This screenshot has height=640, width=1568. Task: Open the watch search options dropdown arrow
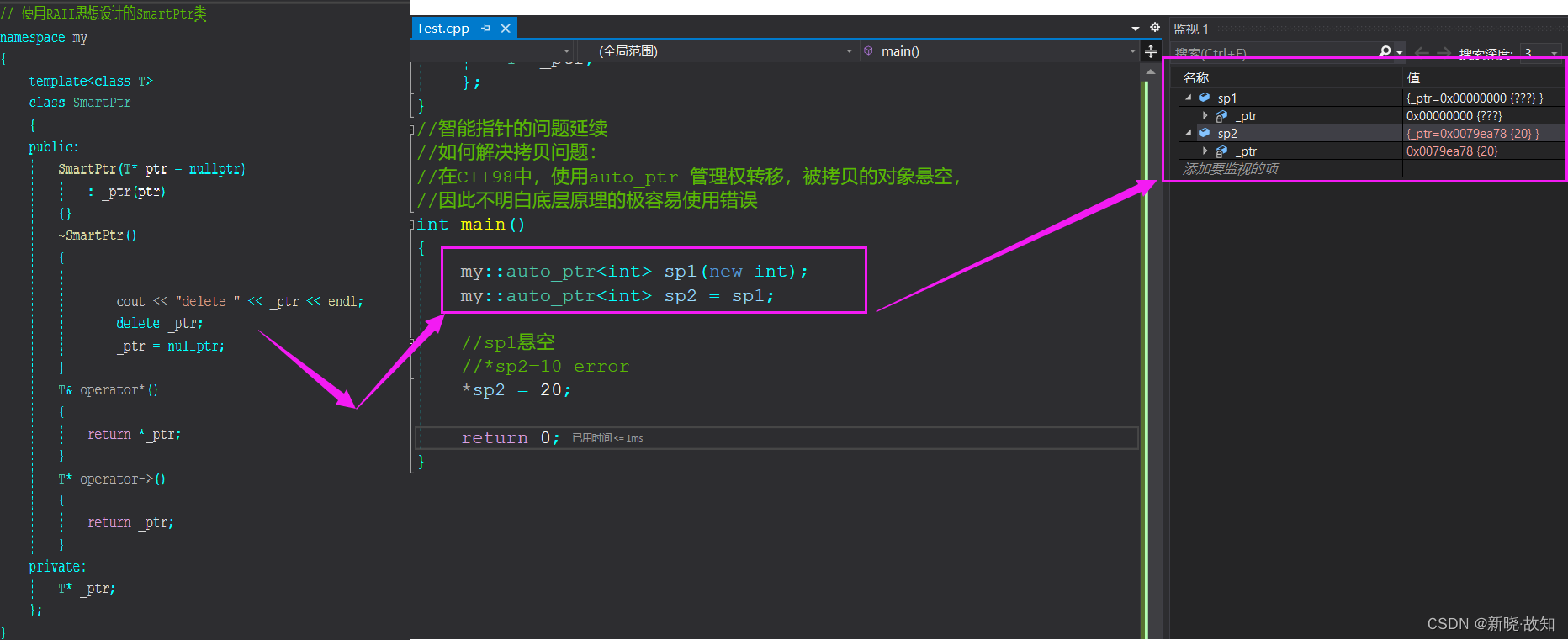click(1400, 52)
